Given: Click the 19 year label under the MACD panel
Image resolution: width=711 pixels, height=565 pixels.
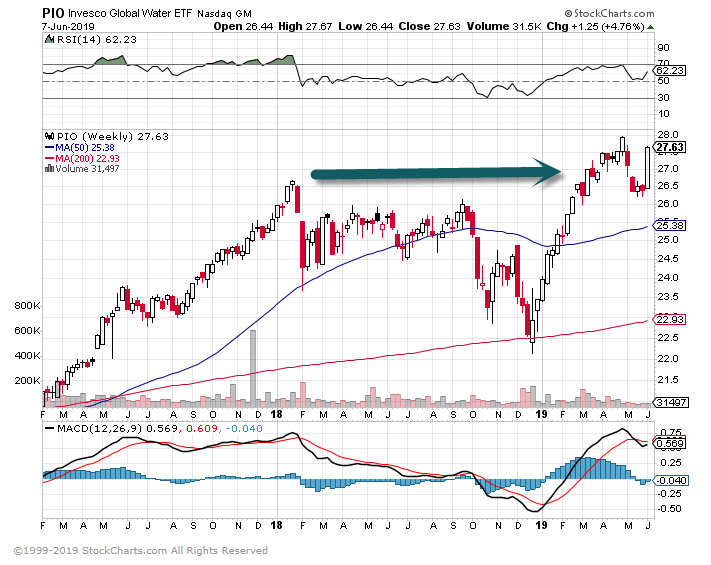Looking at the screenshot, I should click(541, 525).
